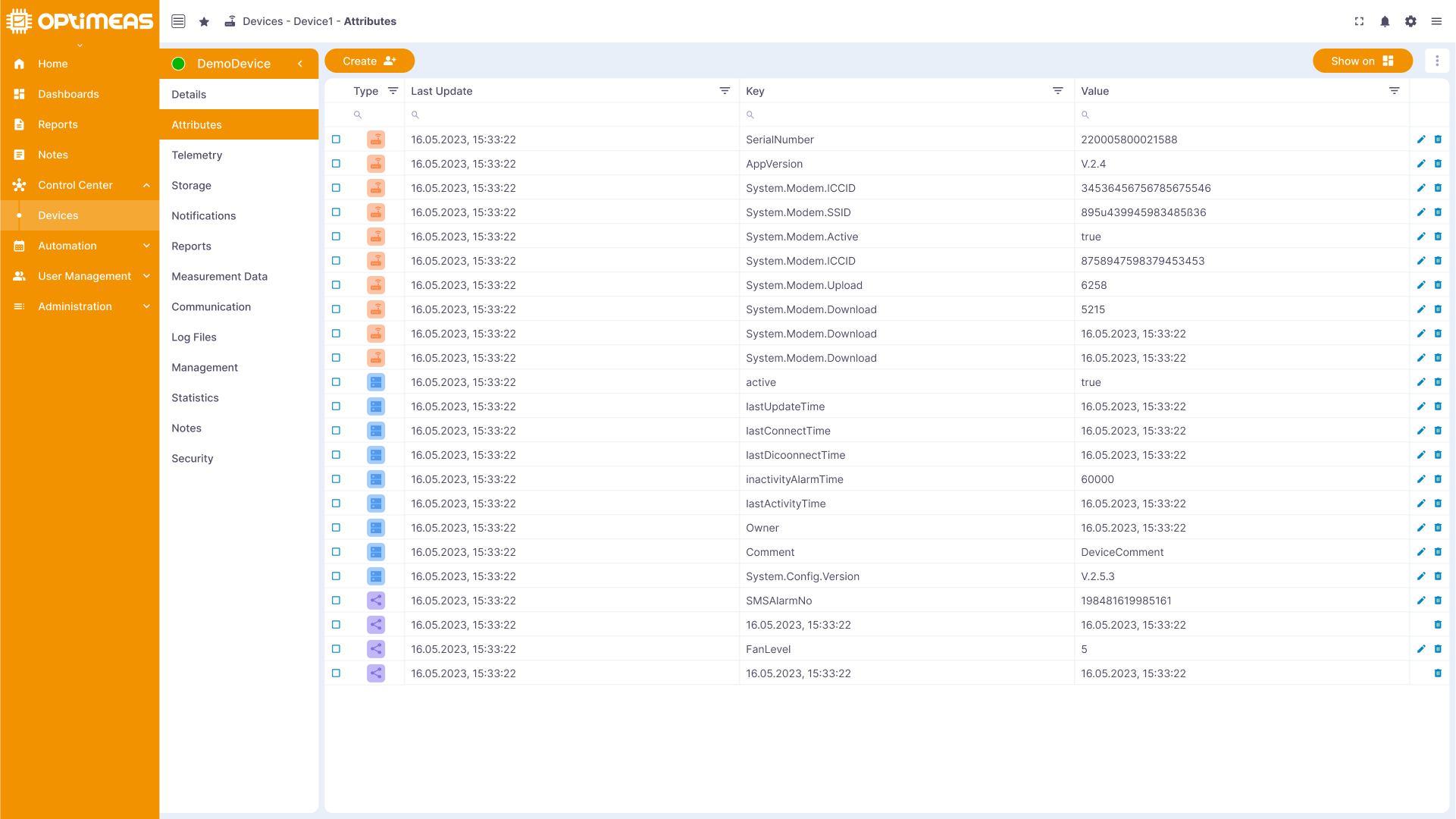The height and width of the screenshot is (819, 1456).
Task: Edit the SMSAlarmNo attribute
Action: (x=1421, y=601)
